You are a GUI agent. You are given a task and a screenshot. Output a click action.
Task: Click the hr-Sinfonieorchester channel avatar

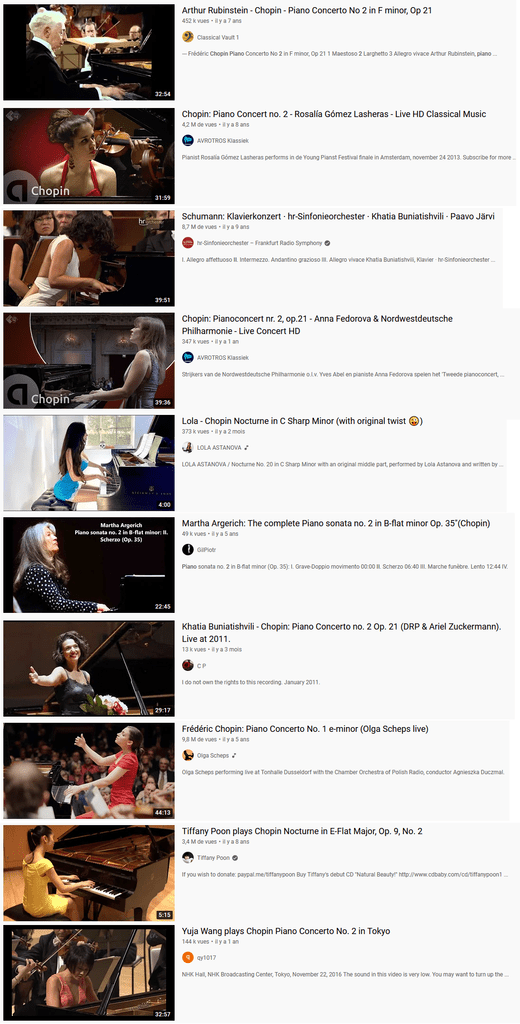187,243
